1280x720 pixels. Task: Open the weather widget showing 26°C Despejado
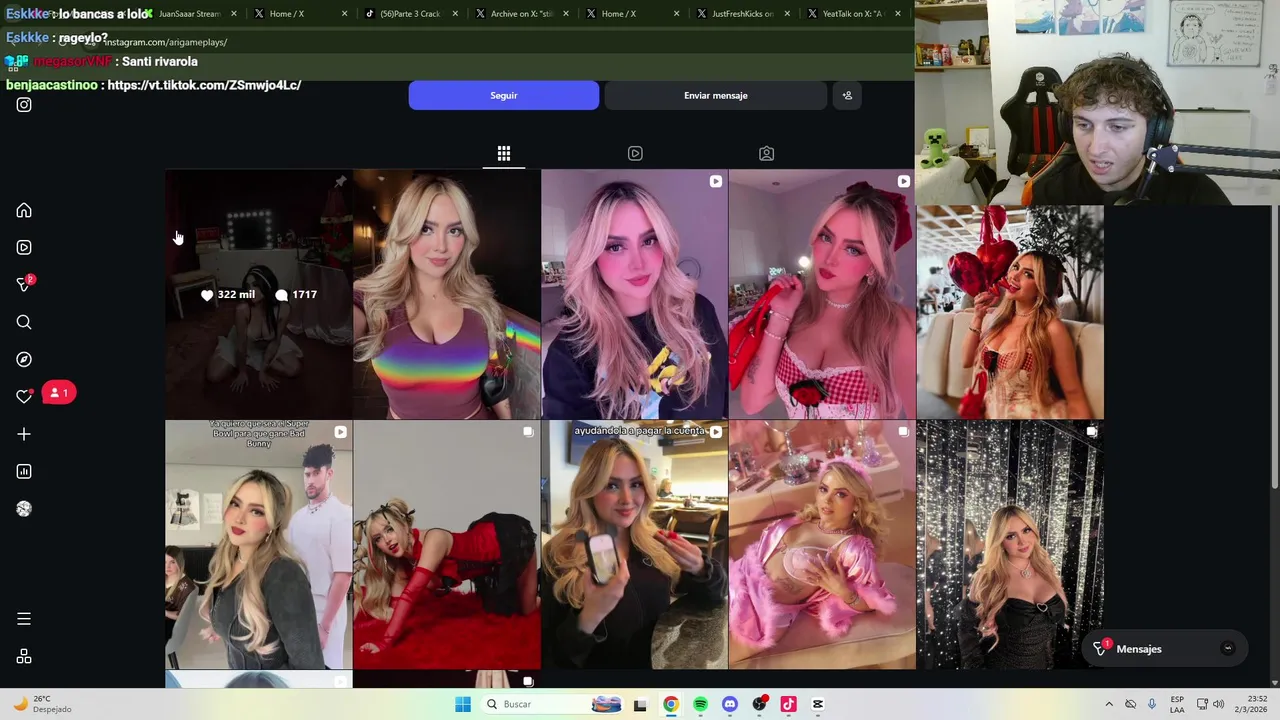pyautogui.click(x=43, y=704)
